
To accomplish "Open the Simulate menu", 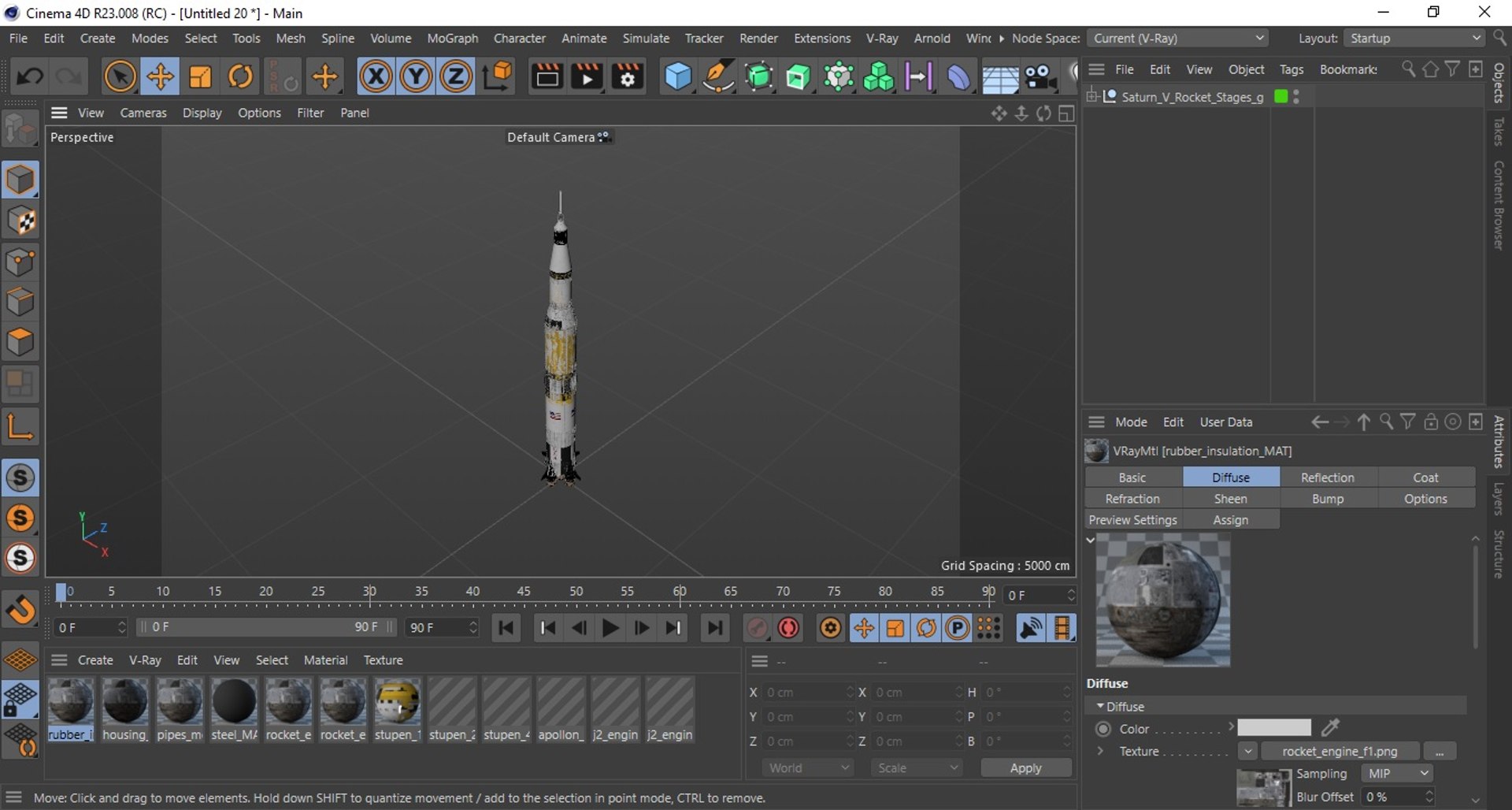I will point(646,38).
